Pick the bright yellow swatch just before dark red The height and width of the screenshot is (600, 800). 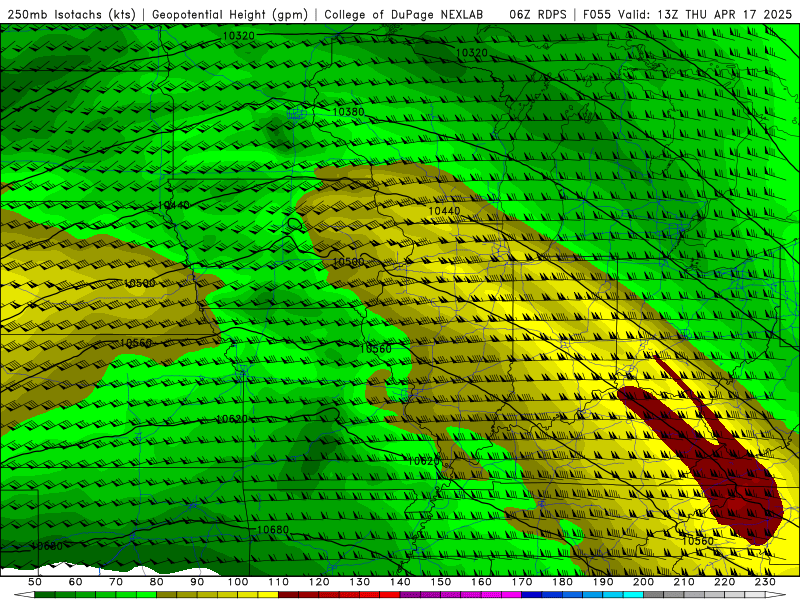(268, 595)
